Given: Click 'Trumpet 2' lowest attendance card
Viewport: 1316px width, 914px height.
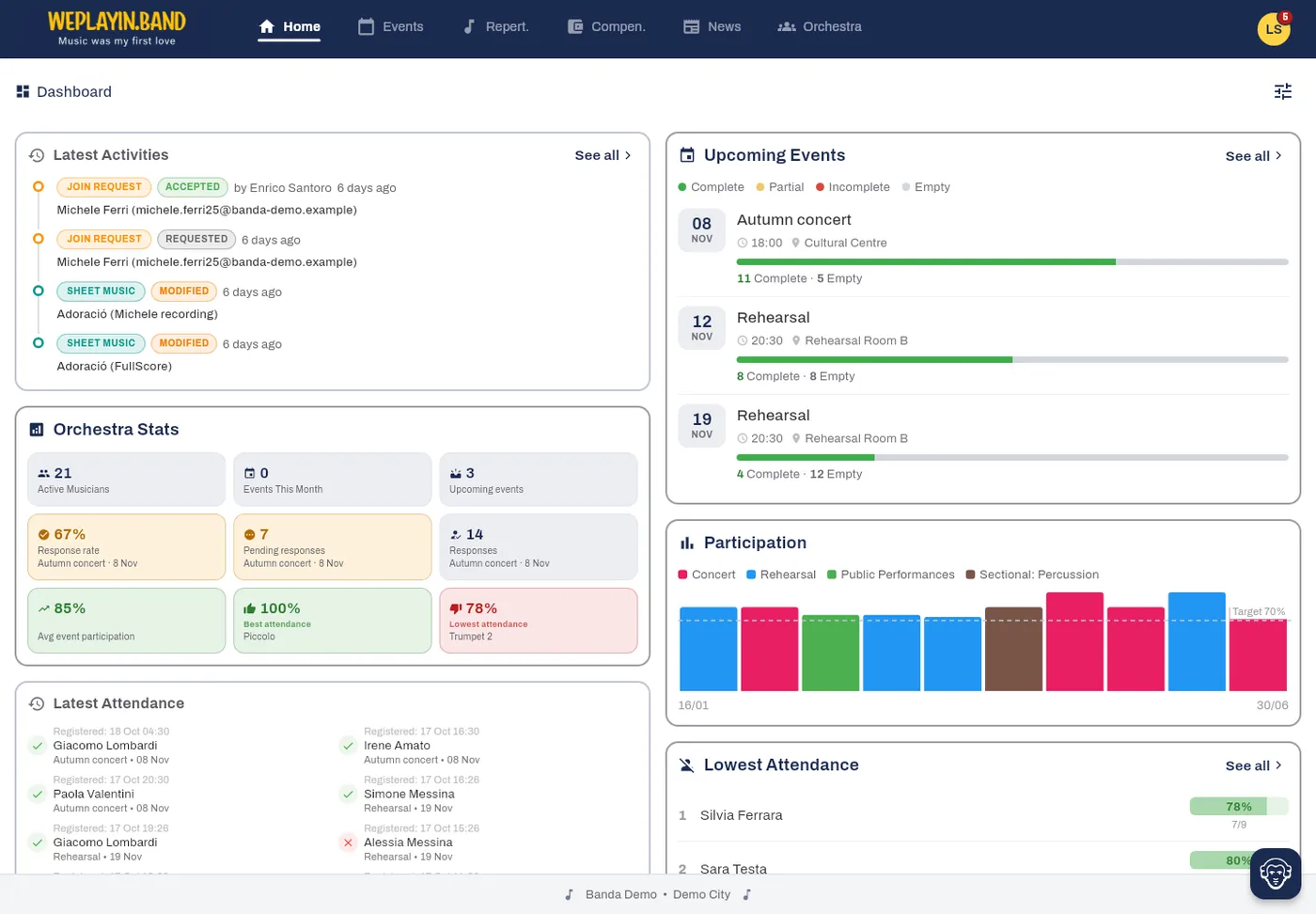Looking at the screenshot, I should tap(539, 621).
